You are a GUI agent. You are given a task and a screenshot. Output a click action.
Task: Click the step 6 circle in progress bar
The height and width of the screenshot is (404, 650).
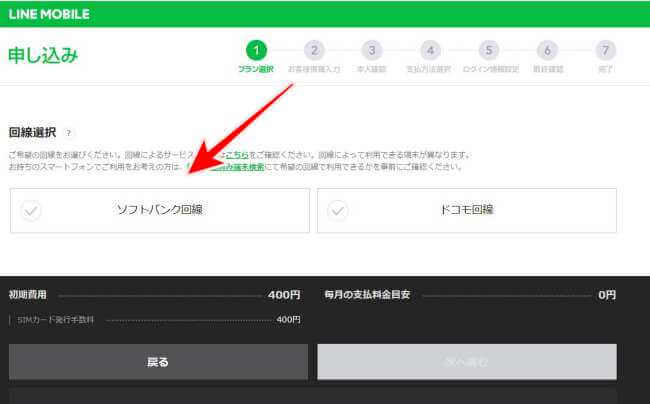pyautogui.click(x=547, y=51)
